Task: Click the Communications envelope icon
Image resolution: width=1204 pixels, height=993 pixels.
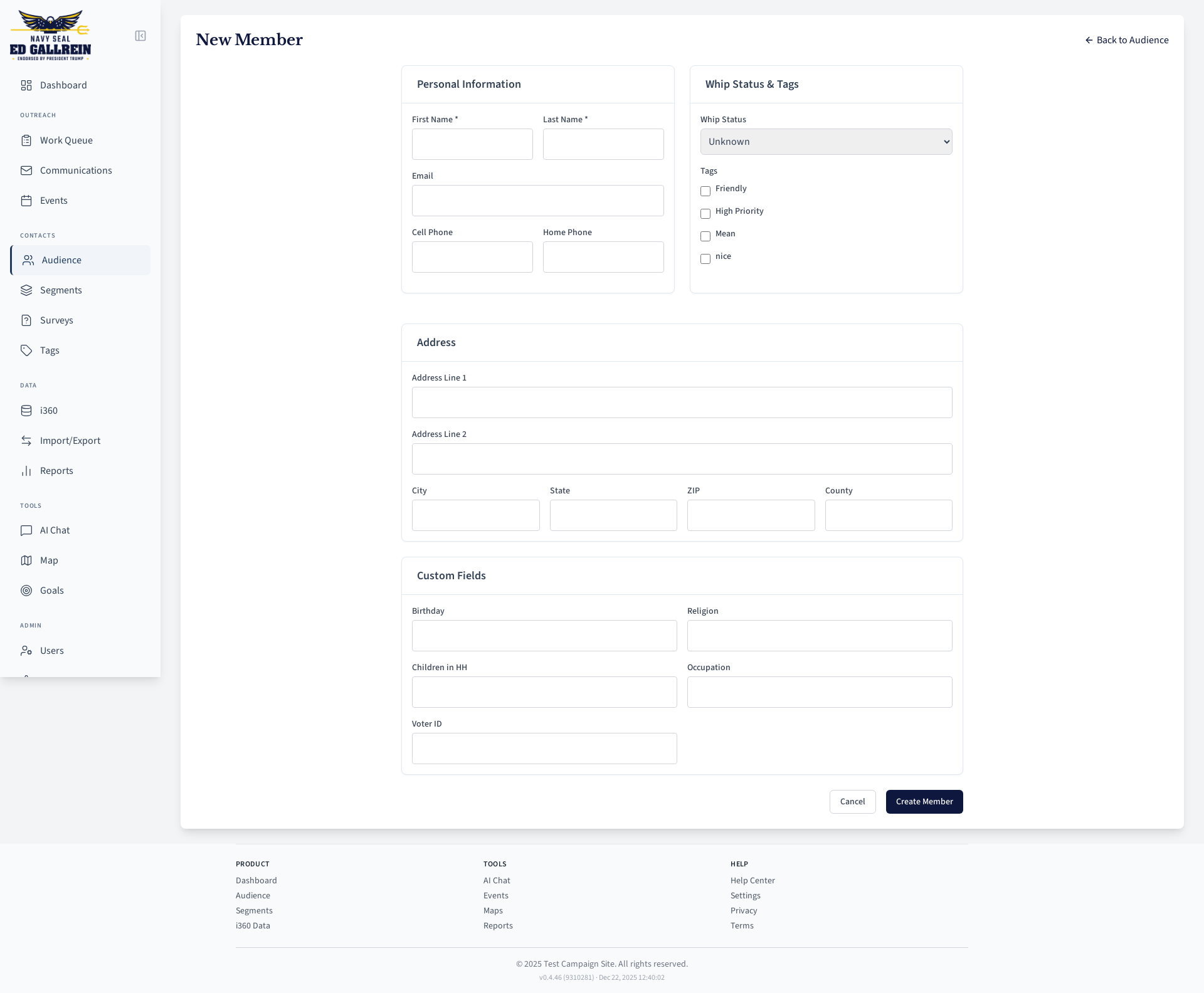Action: tap(26, 171)
